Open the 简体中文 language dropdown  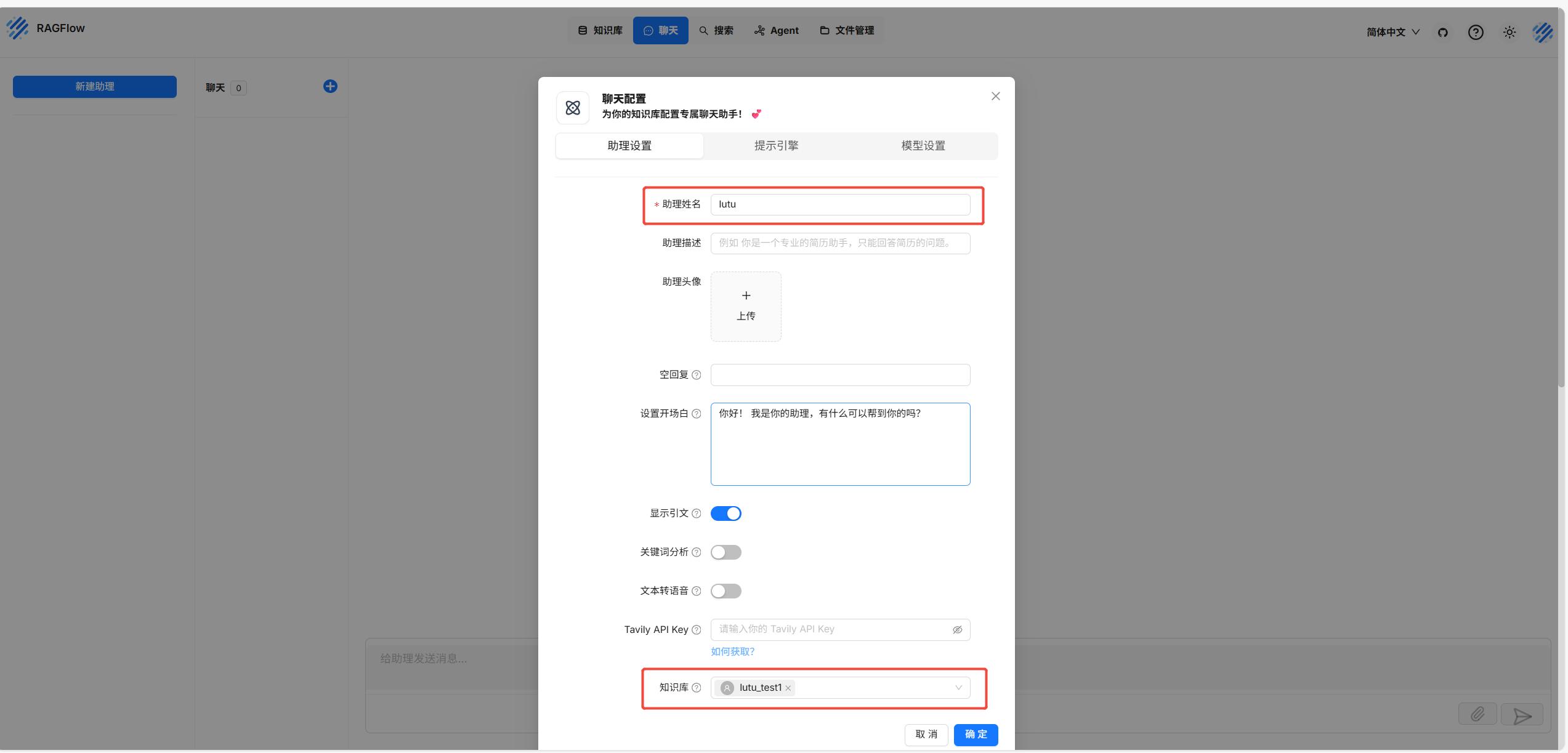pyautogui.click(x=1392, y=32)
